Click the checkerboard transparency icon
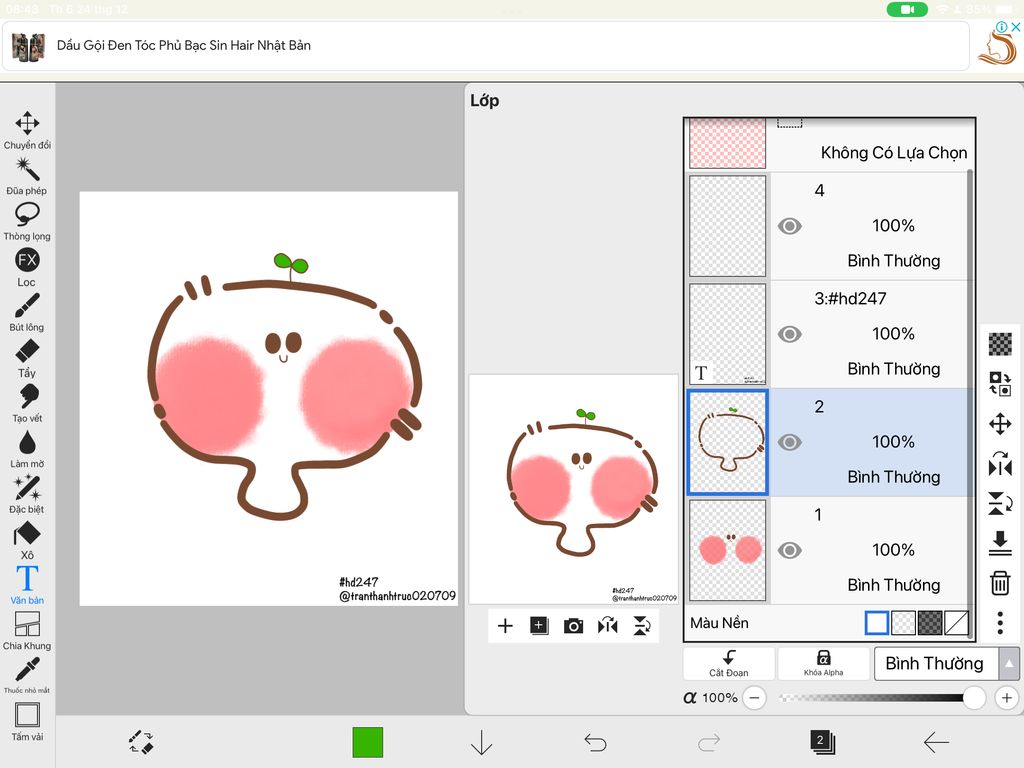The width and height of the screenshot is (1024, 768). point(1000,344)
